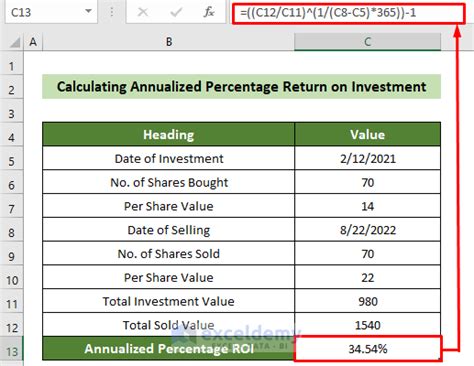The width and height of the screenshot is (474, 366).
Task: Select the cell with 2/12/2021
Action: [367, 158]
